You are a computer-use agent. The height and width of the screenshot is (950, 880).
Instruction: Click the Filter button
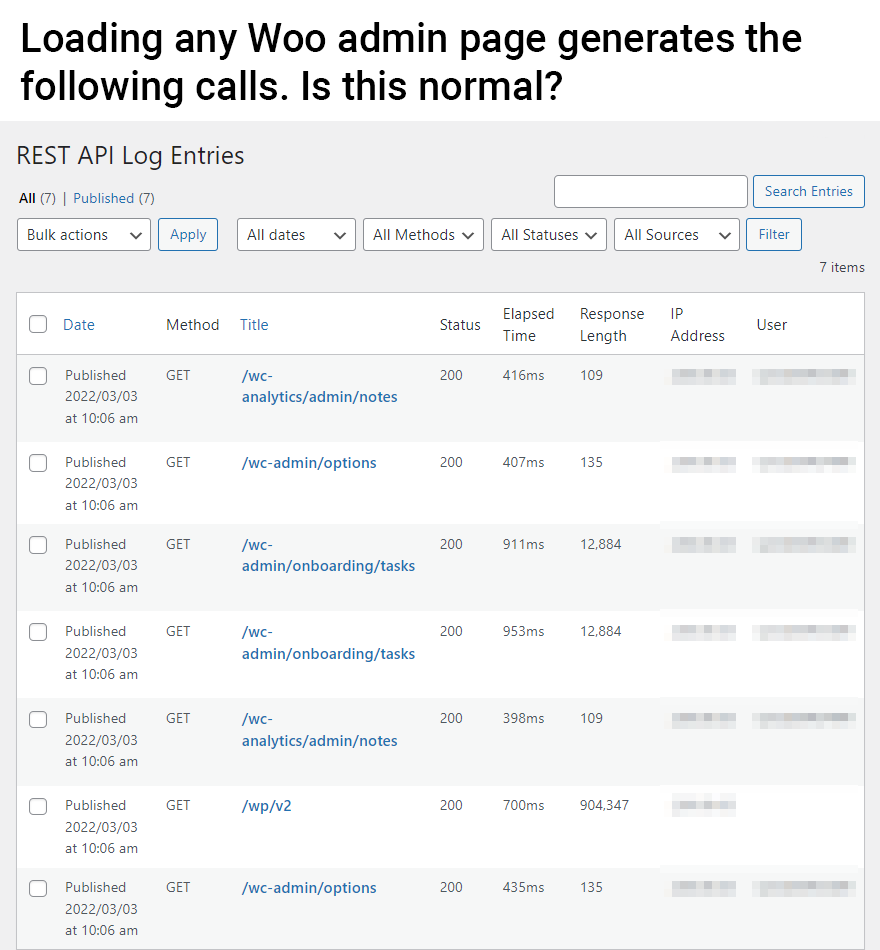coord(774,234)
